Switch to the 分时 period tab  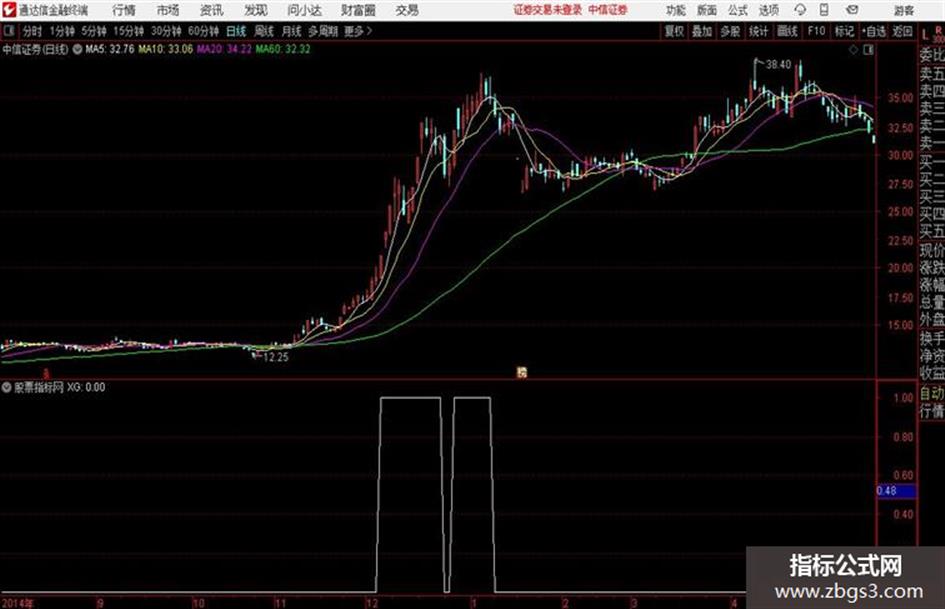(32, 31)
